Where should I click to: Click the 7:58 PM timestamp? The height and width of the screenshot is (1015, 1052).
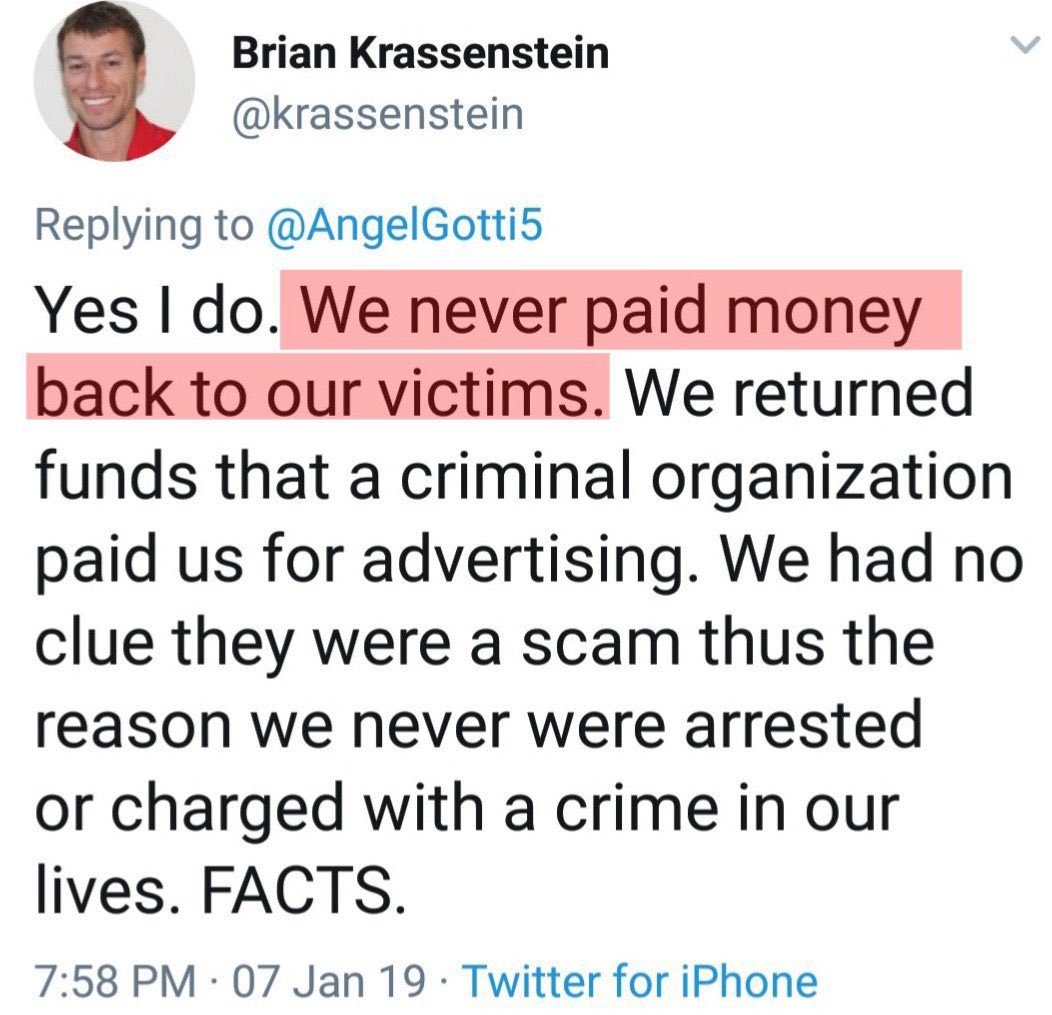[114, 980]
